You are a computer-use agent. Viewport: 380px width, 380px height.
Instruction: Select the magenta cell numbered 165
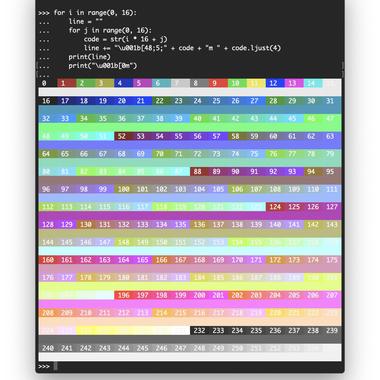point(143,260)
